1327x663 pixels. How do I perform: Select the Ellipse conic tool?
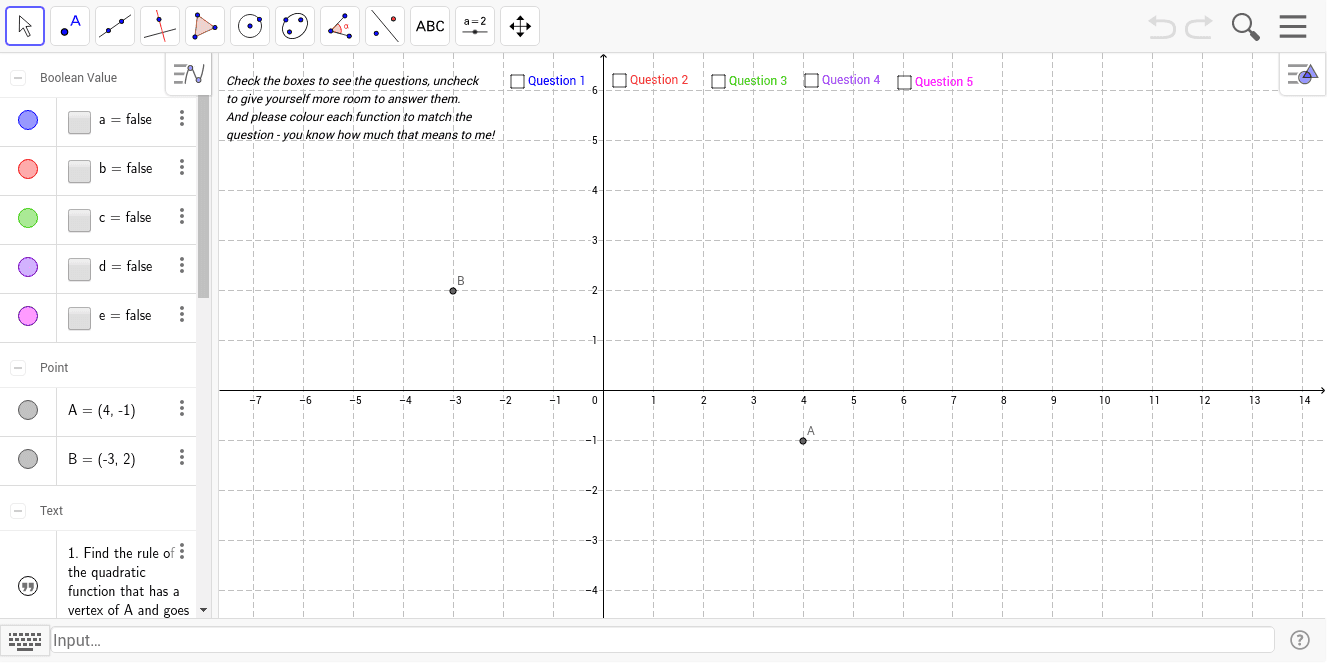click(x=295, y=26)
